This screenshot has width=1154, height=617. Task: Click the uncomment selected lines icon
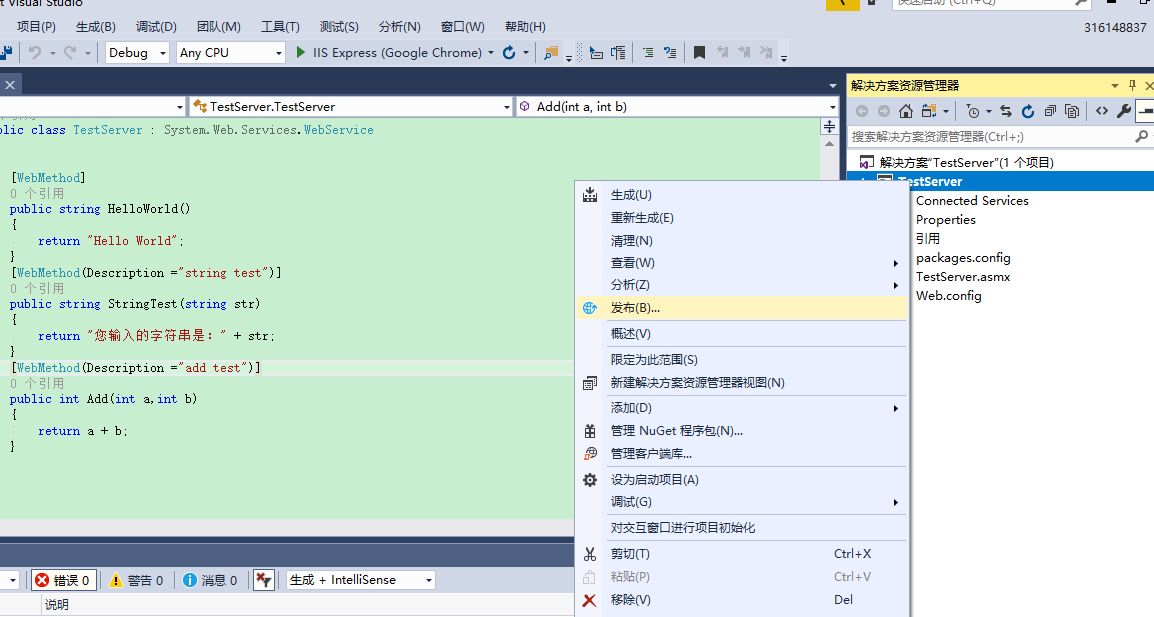point(670,52)
